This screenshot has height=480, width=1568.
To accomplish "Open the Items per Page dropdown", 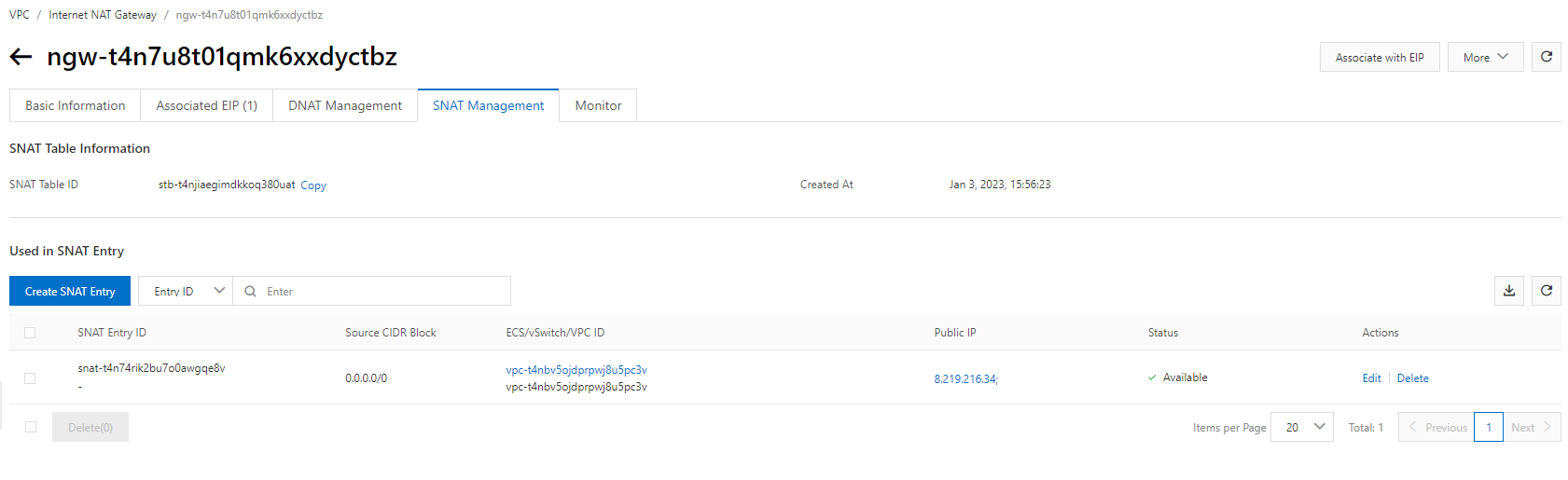I will coord(1302,427).
